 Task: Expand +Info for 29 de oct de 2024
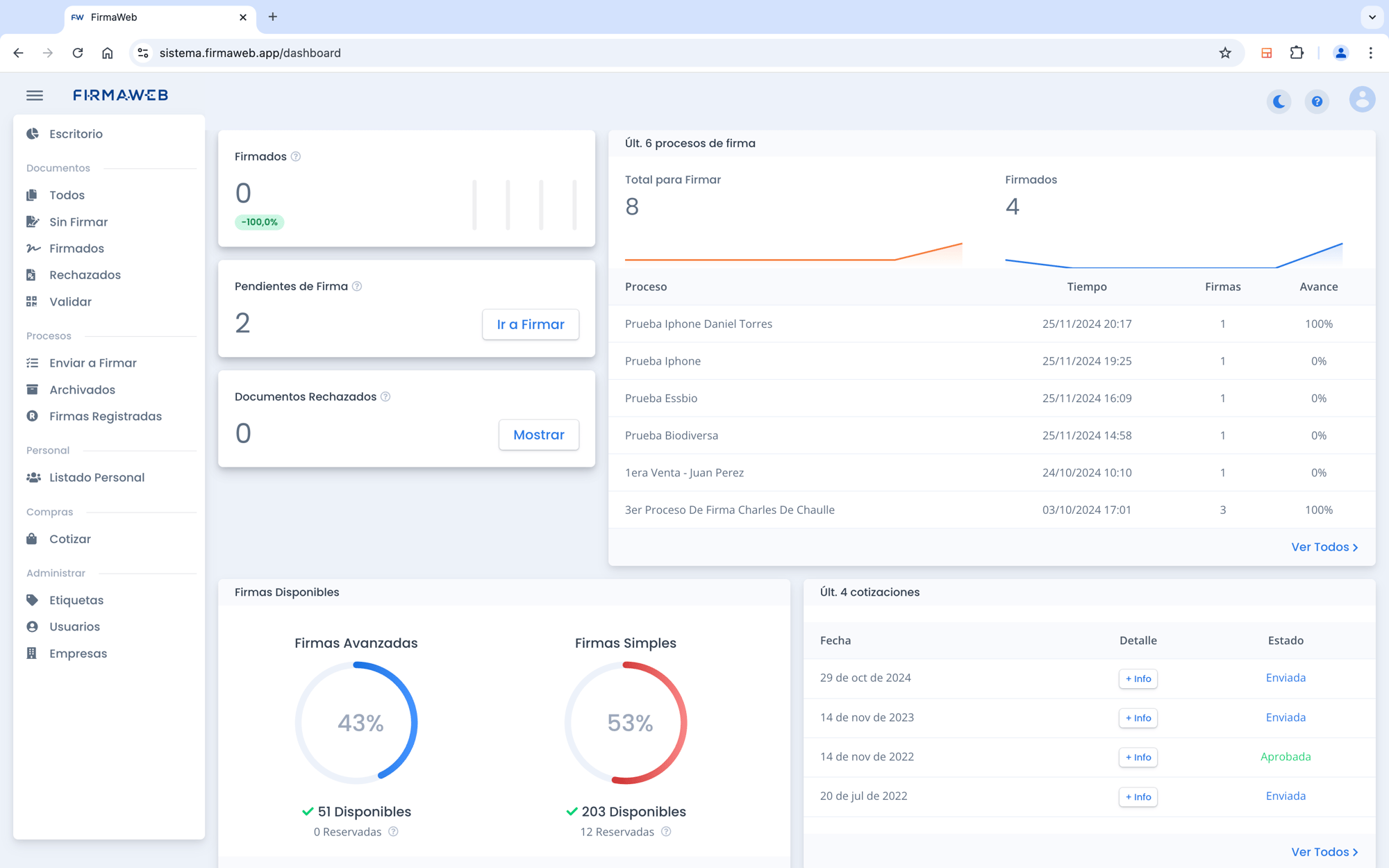coord(1138,678)
